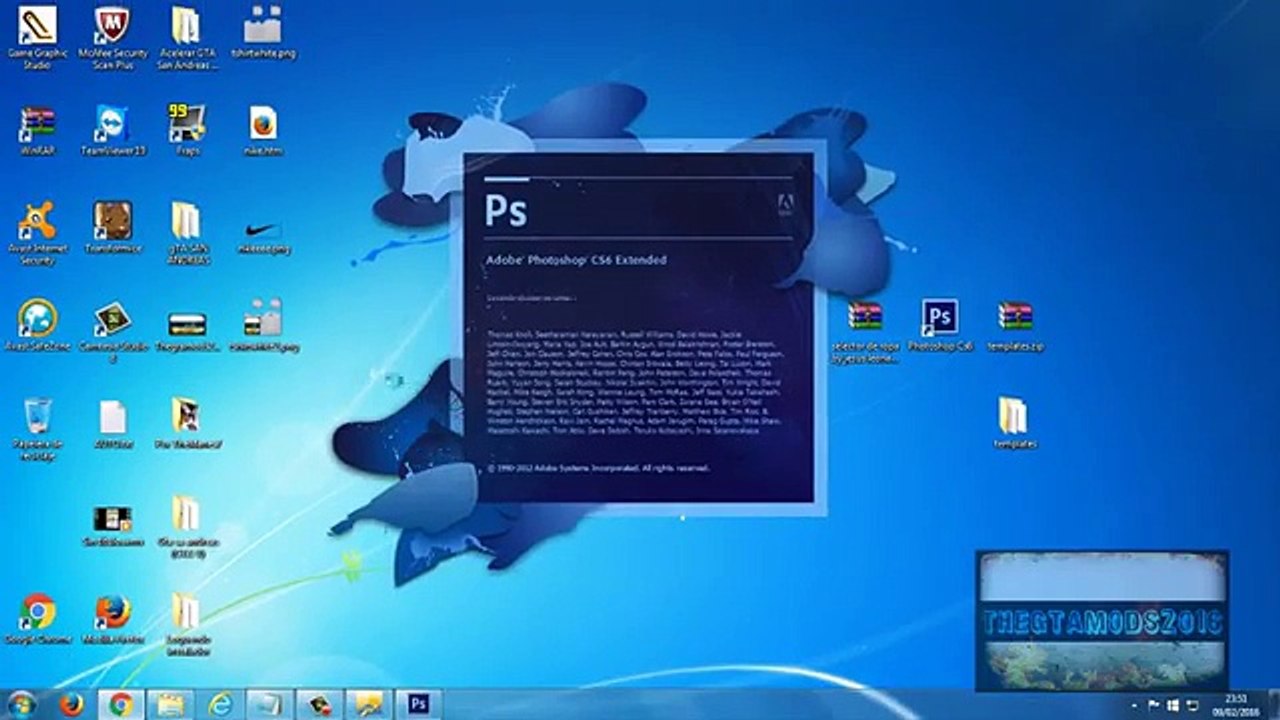Select the Nike swoosh image file
The height and width of the screenshot is (720, 1280).
pos(263,235)
